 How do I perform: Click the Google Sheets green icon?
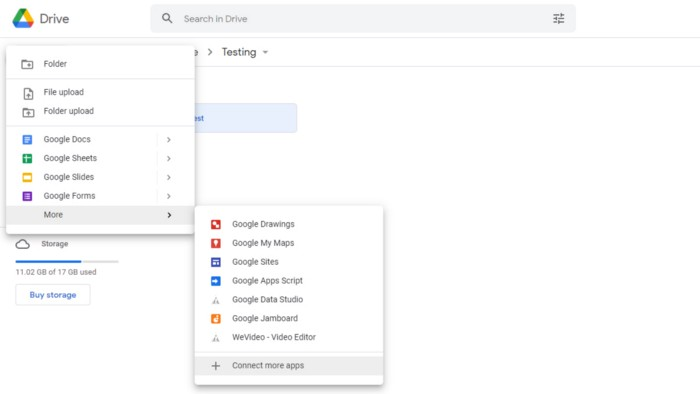27,158
